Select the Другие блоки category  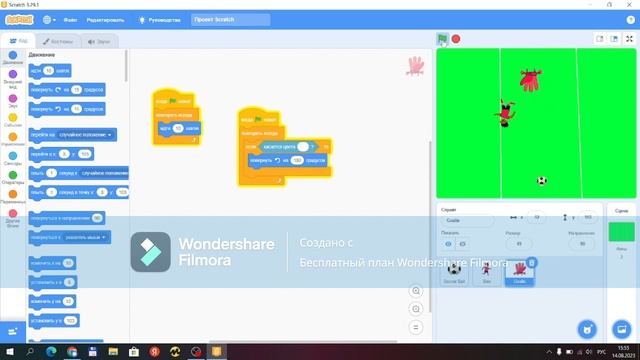(13, 218)
